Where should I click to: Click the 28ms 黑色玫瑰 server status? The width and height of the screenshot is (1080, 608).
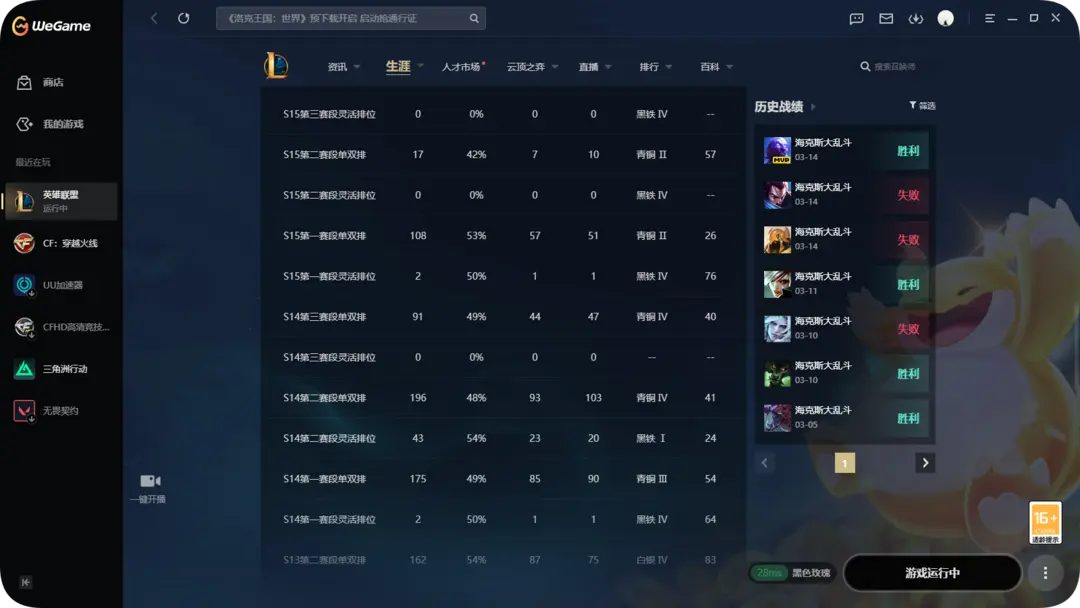pyautogui.click(x=791, y=573)
